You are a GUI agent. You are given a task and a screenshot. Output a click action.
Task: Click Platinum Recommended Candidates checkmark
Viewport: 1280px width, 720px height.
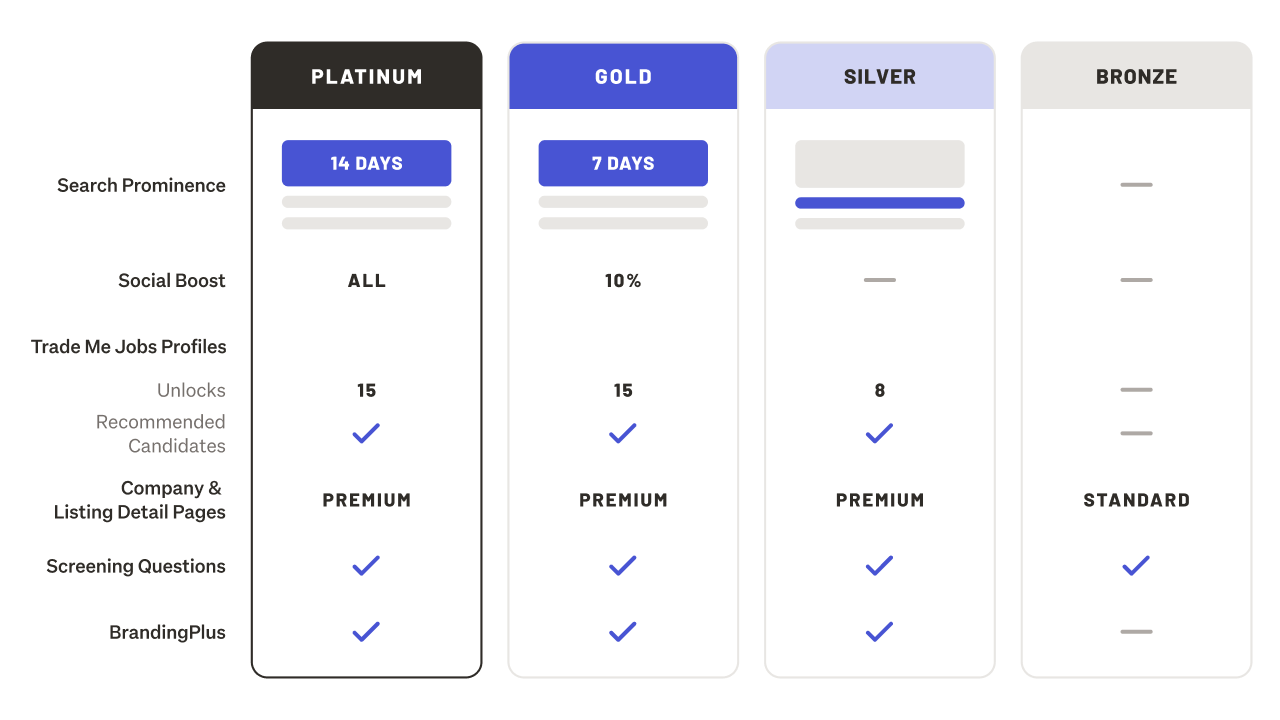366,433
